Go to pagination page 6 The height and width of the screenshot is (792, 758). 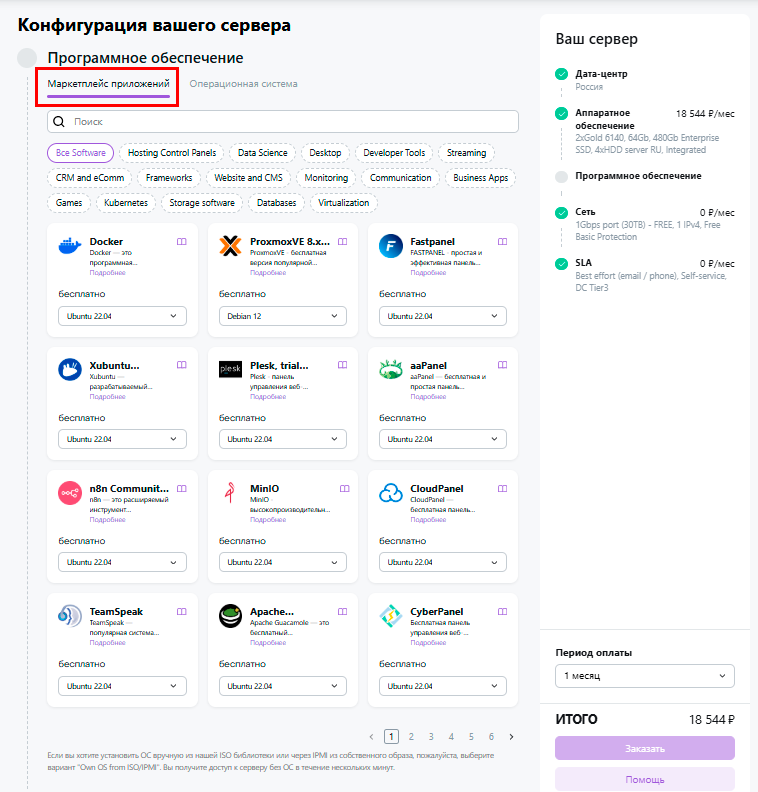pos(491,737)
